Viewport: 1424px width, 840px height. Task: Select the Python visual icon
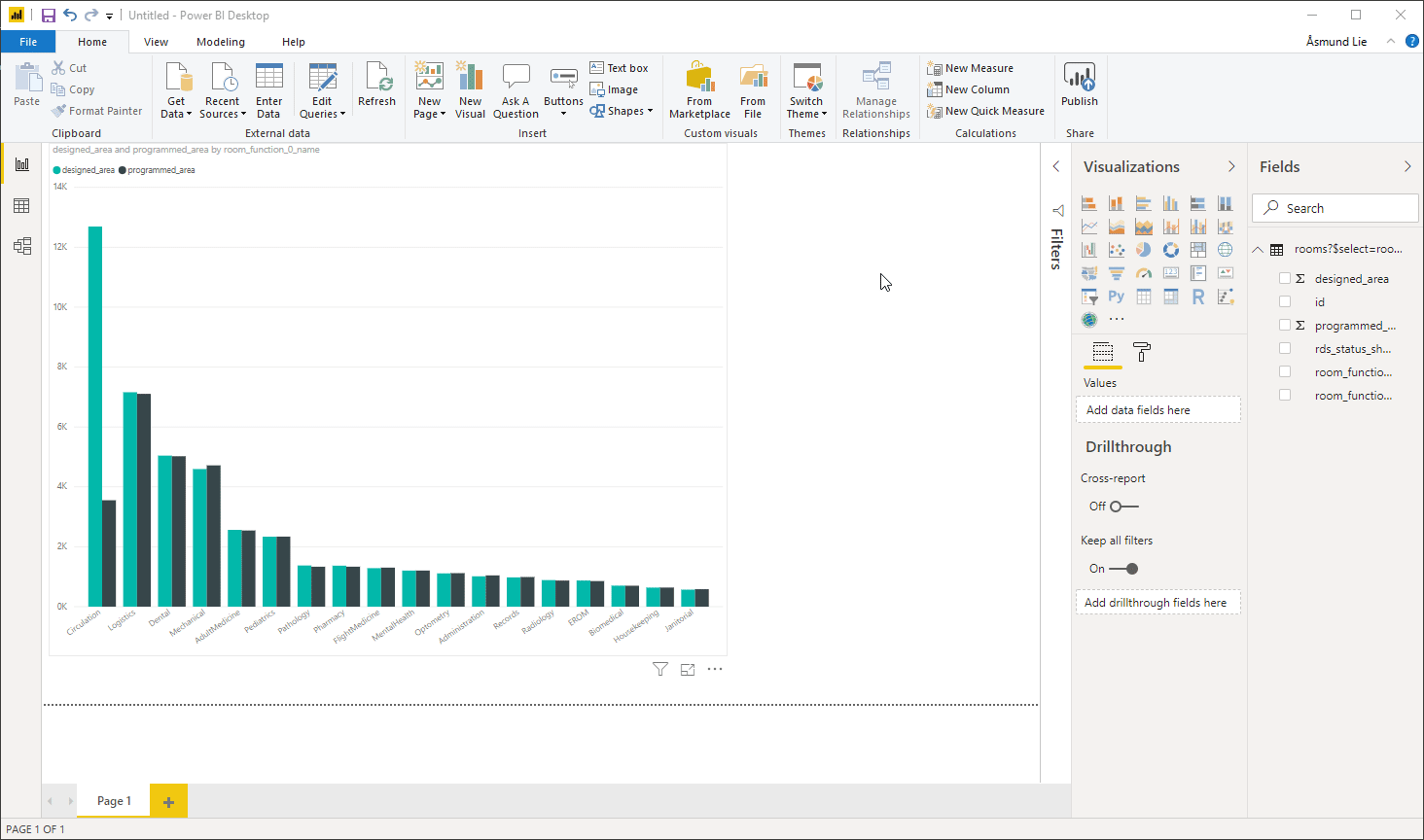(1116, 296)
